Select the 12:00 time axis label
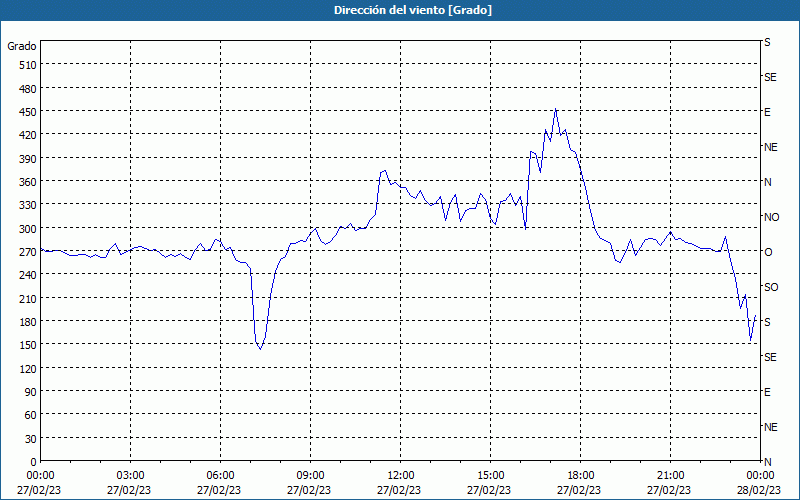The width and height of the screenshot is (800, 500). point(401,476)
